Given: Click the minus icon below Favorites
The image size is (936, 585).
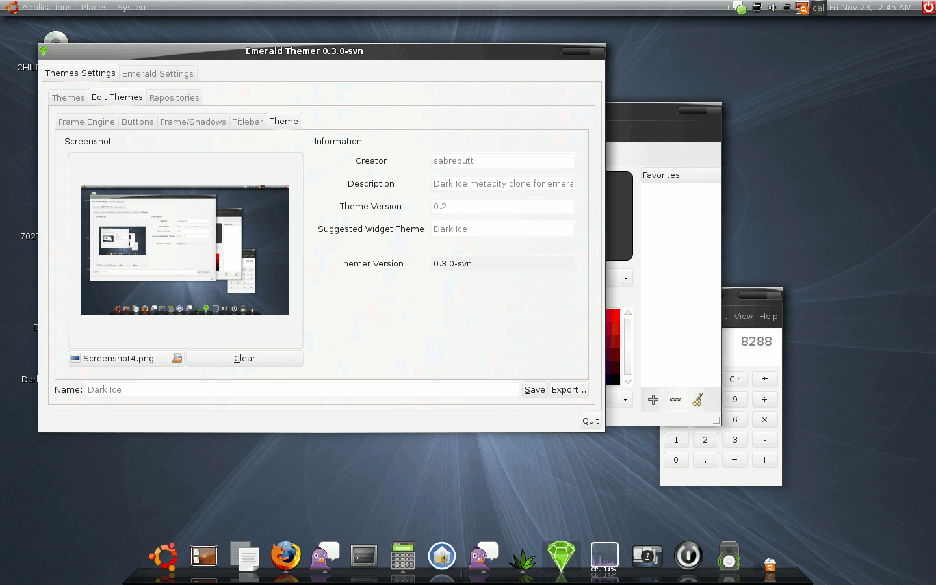Looking at the screenshot, I should pyautogui.click(x=675, y=399).
